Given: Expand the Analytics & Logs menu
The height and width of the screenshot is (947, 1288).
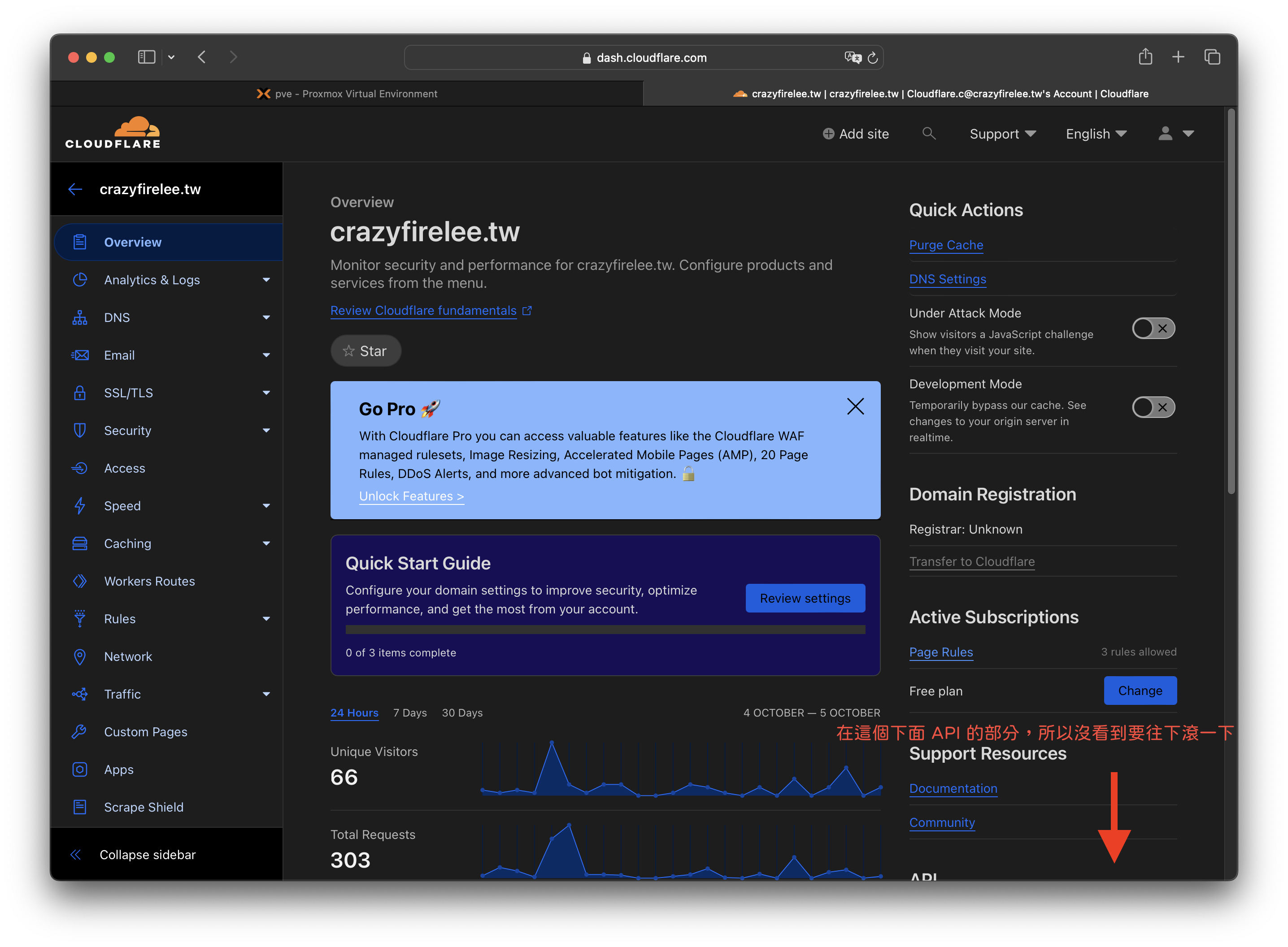Looking at the screenshot, I should coord(152,280).
